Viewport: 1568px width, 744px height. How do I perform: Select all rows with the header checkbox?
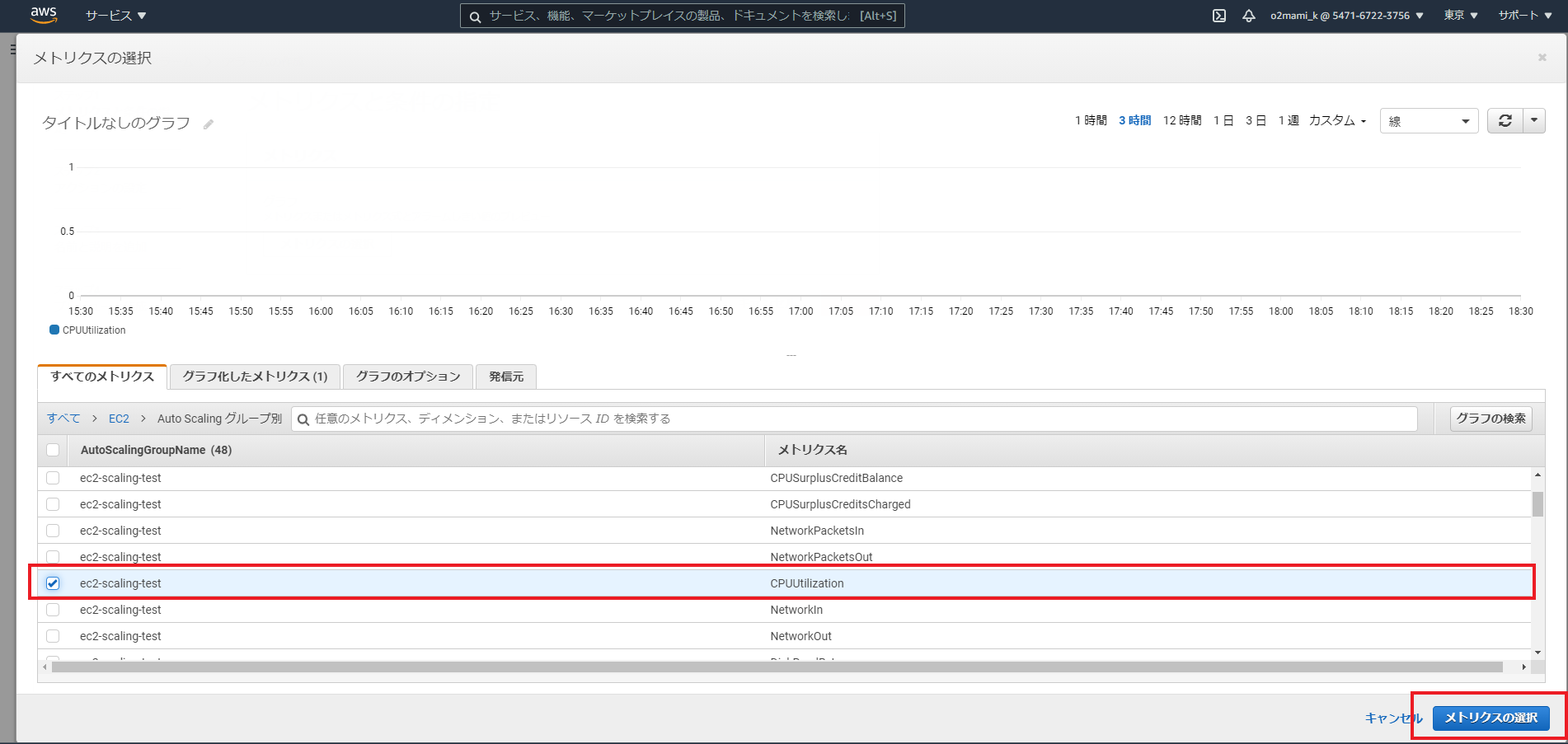coord(53,450)
